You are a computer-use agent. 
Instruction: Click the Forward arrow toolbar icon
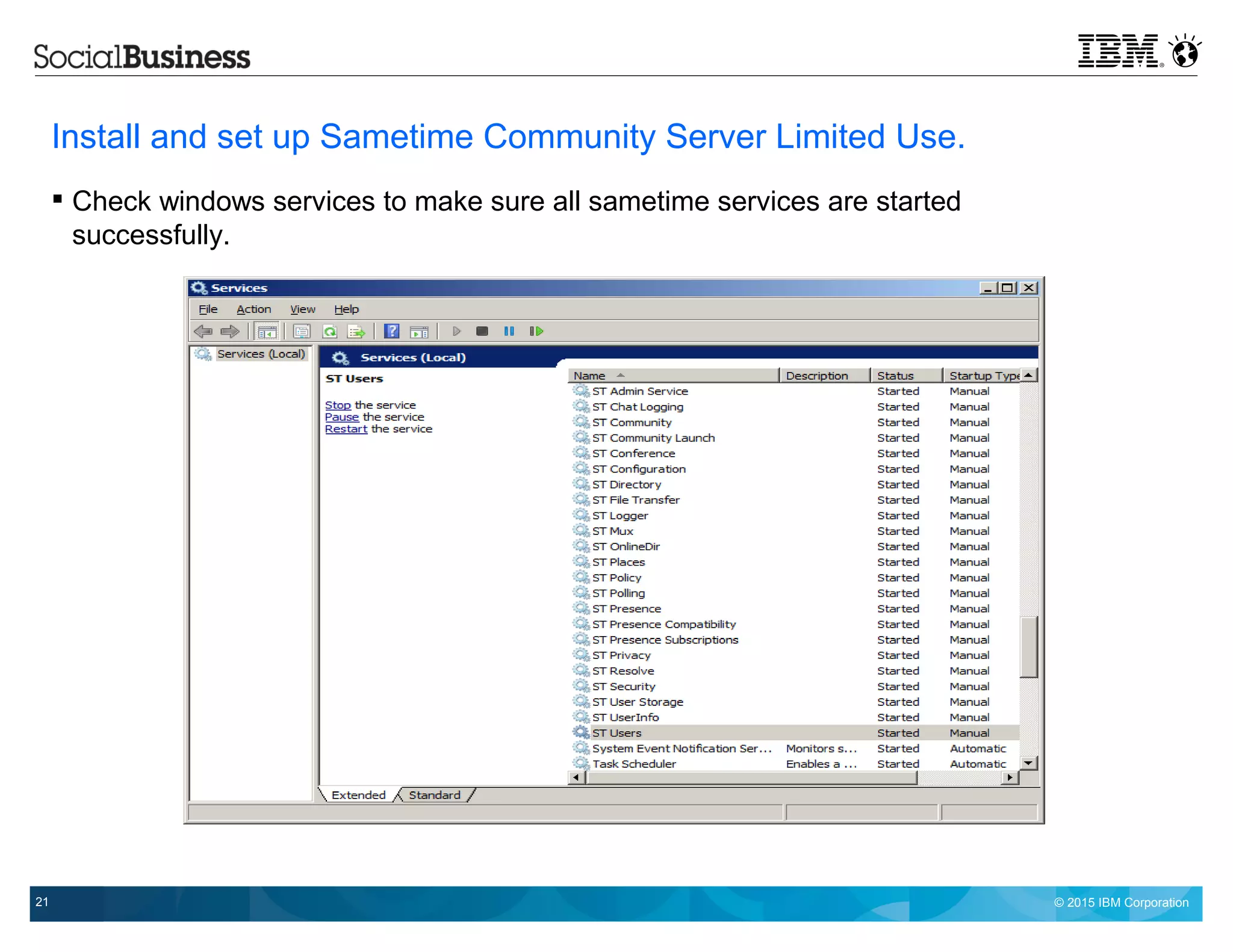(229, 331)
